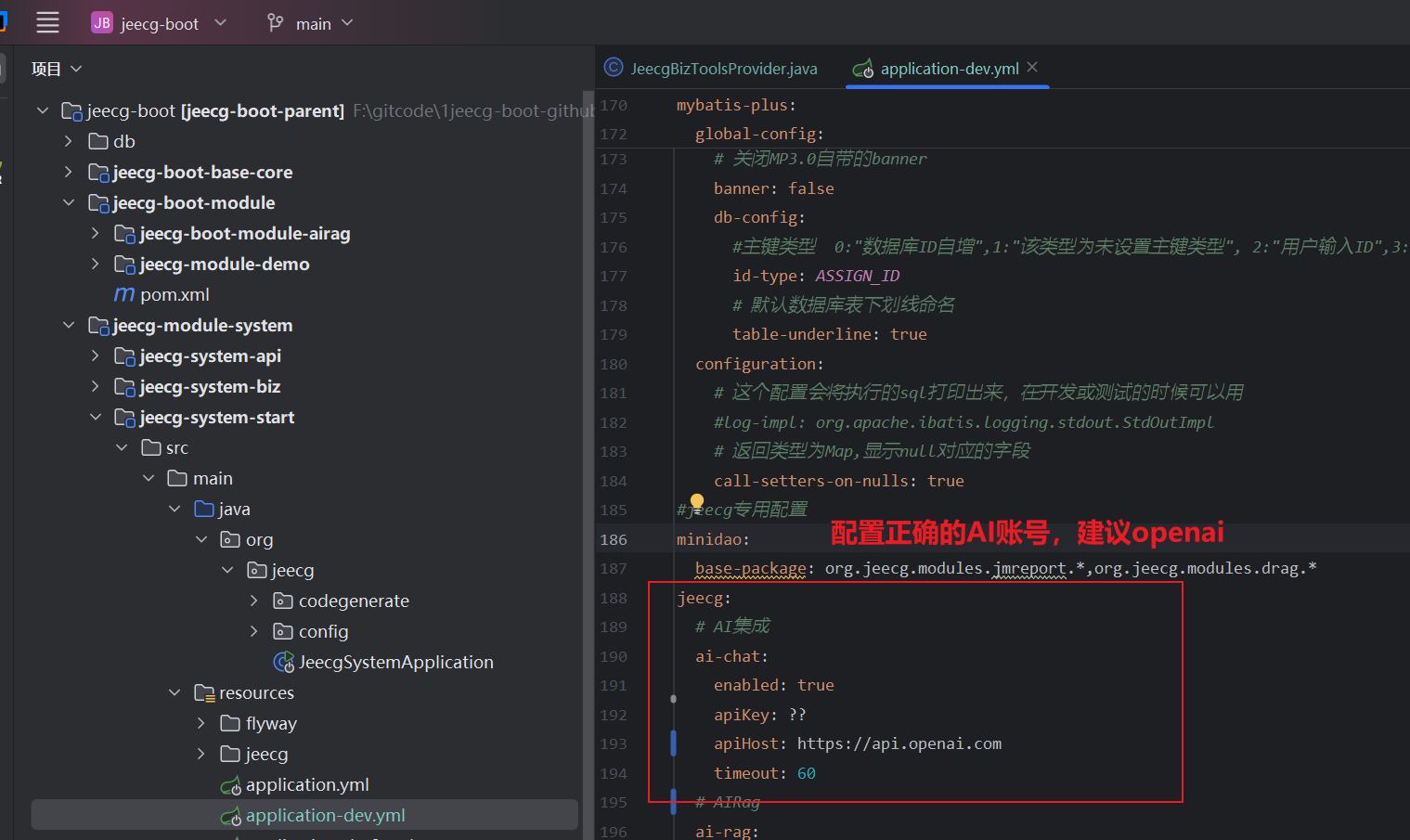Screen dimensions: 1410x840
Task: Click the config package icon
Action: tap(283, 631)
